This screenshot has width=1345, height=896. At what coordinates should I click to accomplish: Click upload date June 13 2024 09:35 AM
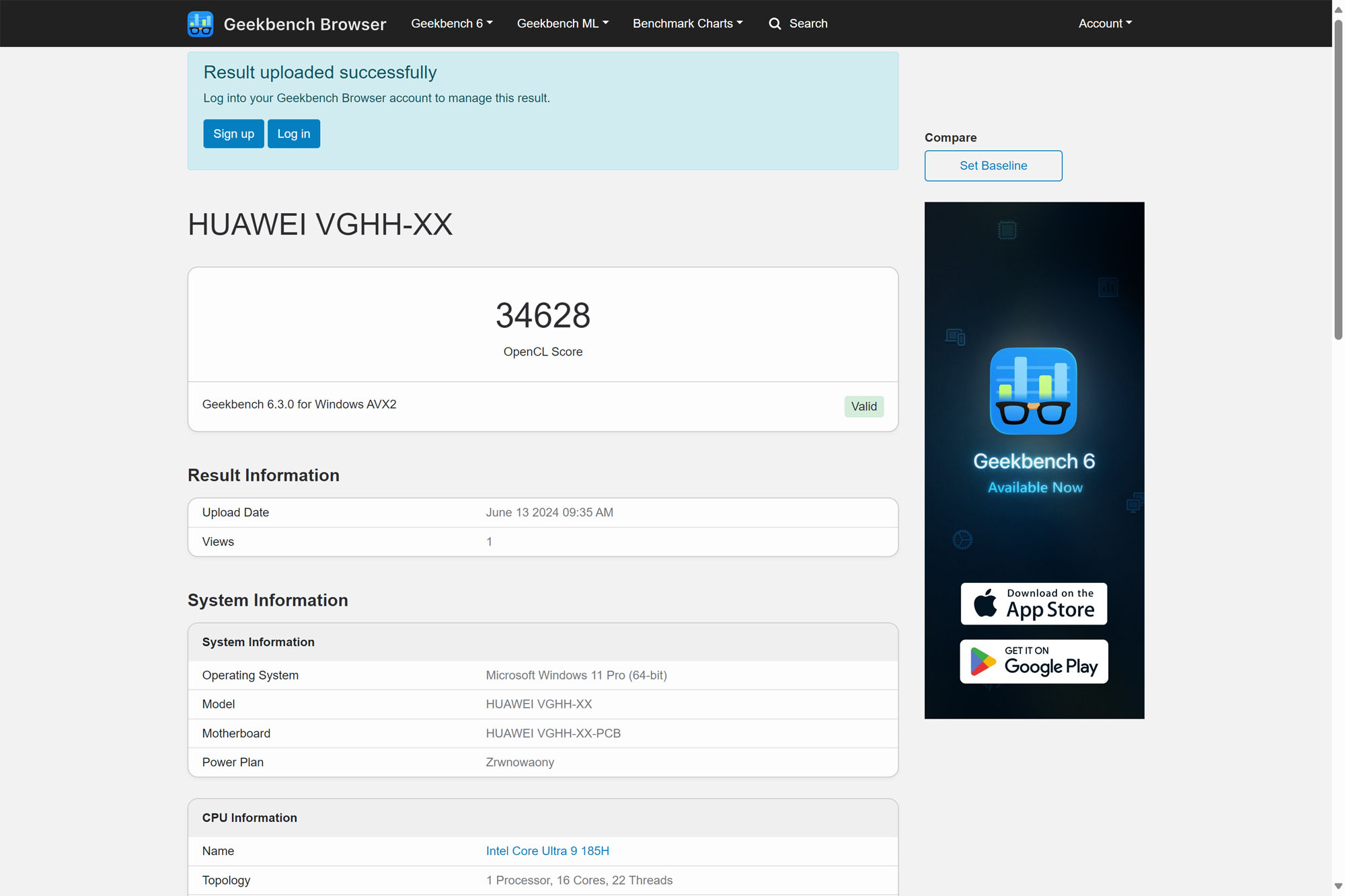coord(549,512)
